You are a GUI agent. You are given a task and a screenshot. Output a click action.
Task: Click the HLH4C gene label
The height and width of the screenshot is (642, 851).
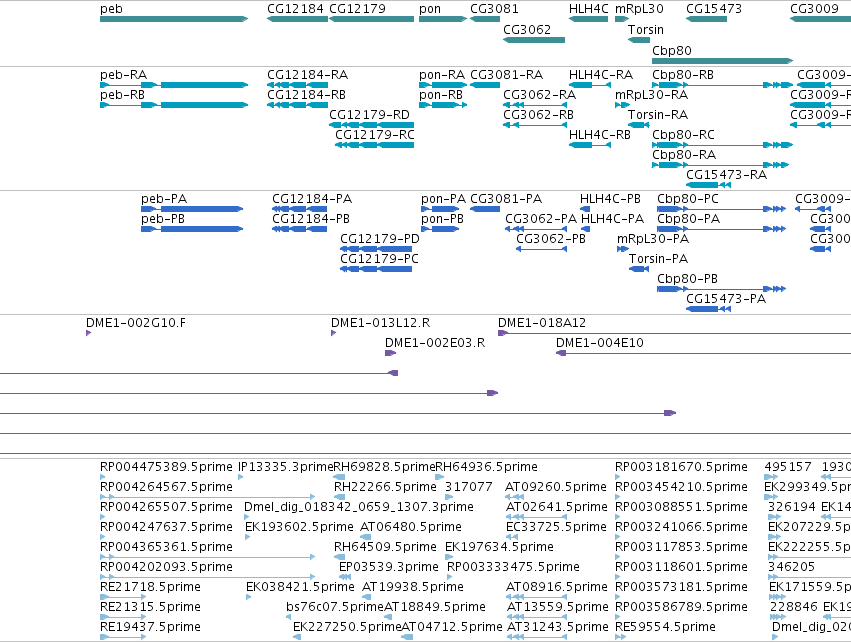click(x=589, y=9)
